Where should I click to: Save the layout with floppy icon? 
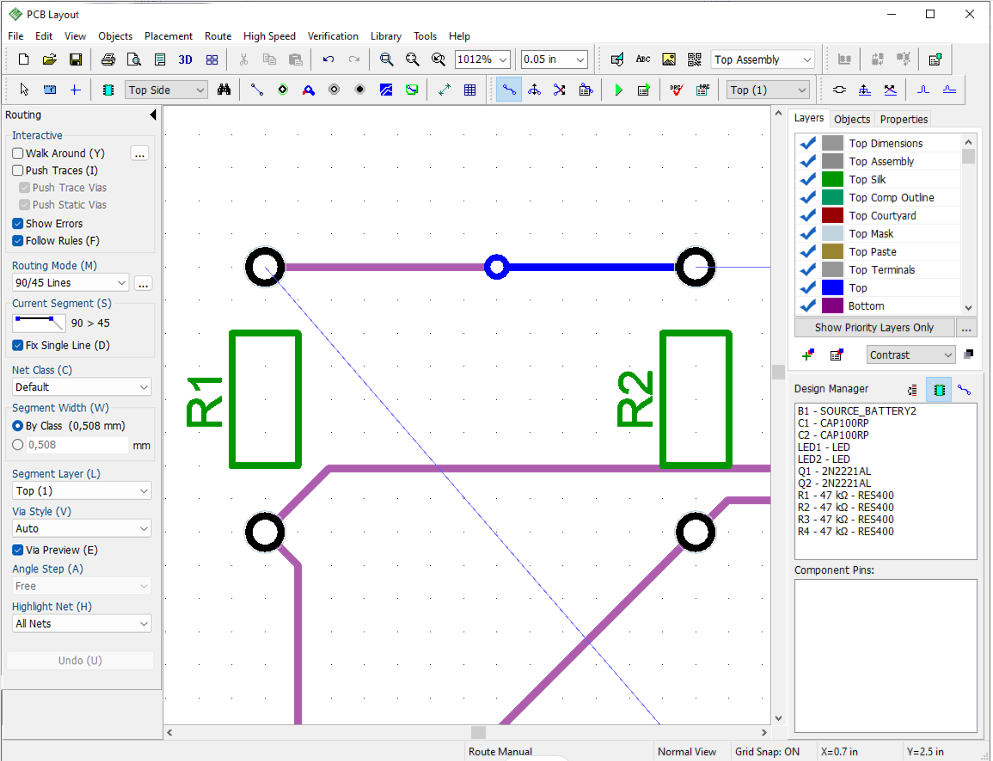(75, 60)
